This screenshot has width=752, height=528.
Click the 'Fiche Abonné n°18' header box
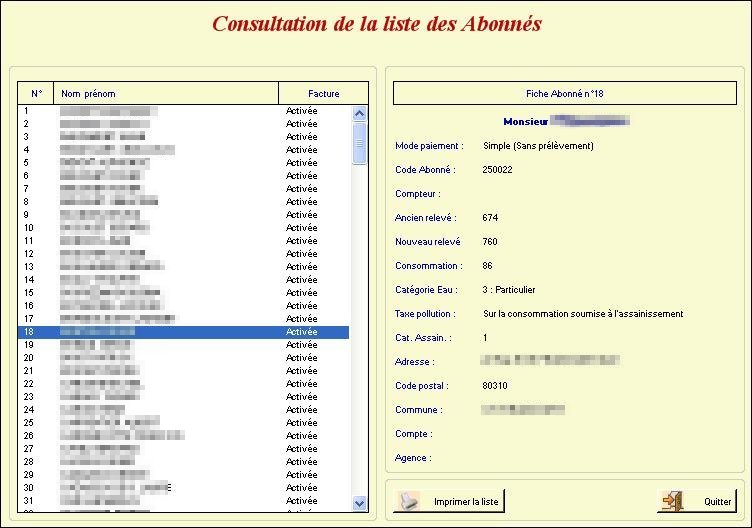pos(564,94)
